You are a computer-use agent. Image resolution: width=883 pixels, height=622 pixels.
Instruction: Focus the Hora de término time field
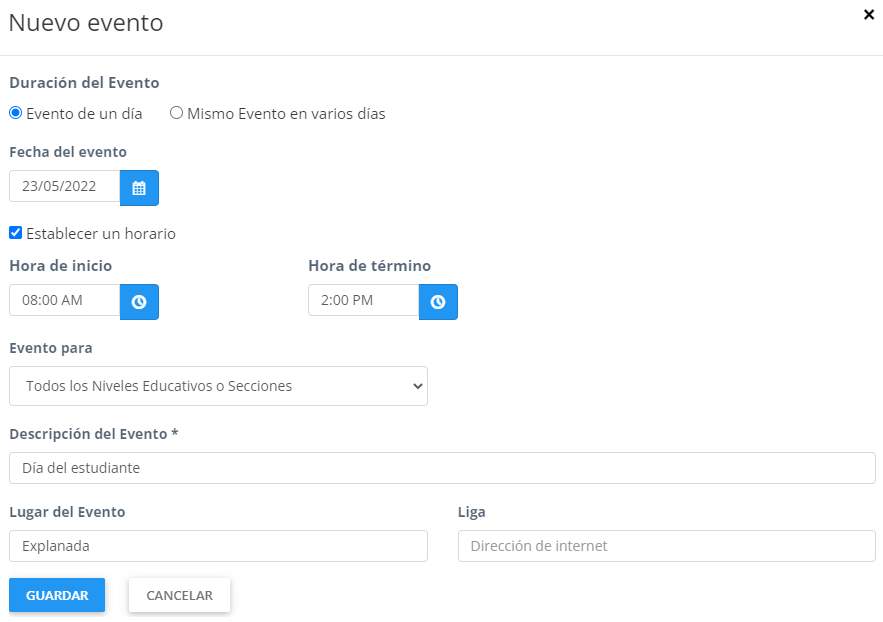click(x=363, y=300)
